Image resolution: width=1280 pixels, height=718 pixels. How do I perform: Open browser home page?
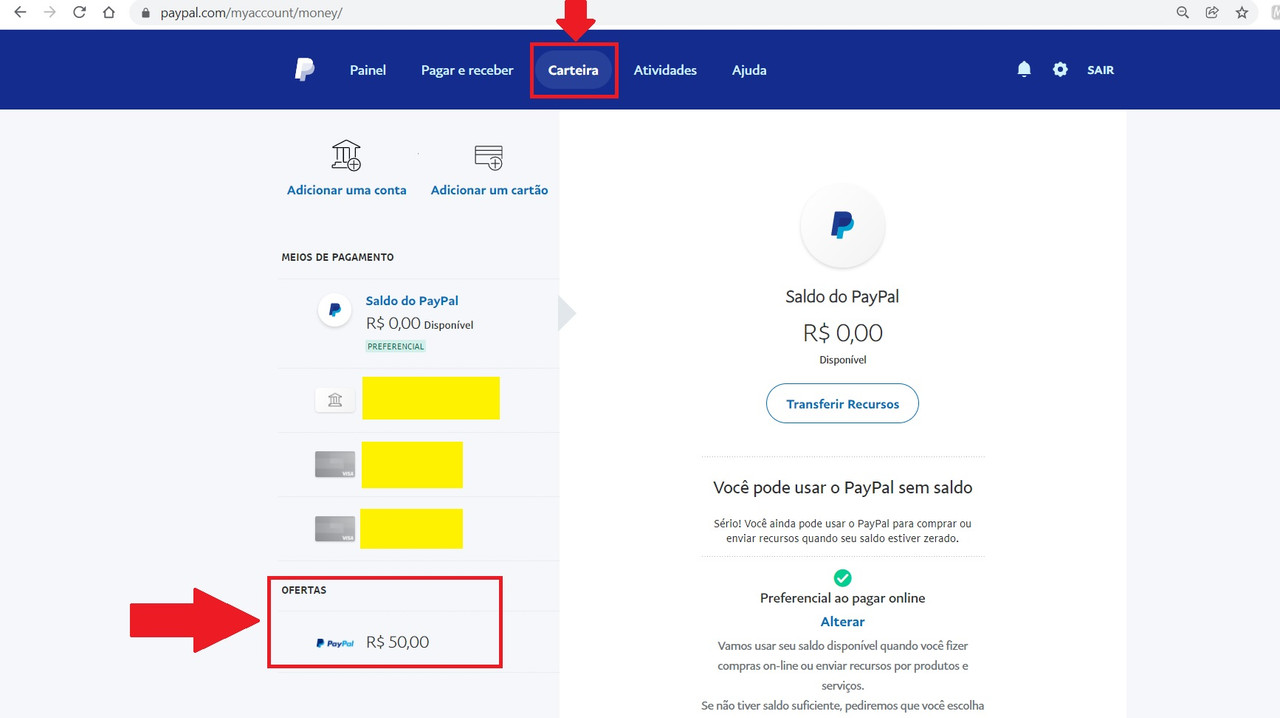point(109,13)
